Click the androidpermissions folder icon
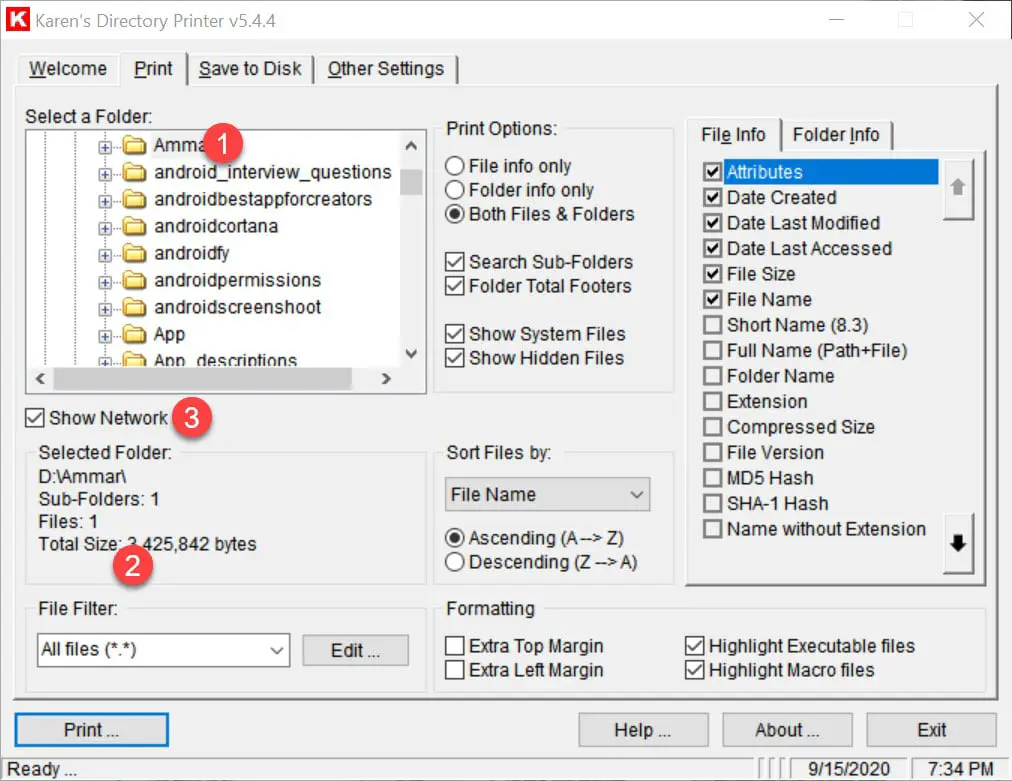The width and height of the screenshot is (1012, 781). tap(134, 281)
